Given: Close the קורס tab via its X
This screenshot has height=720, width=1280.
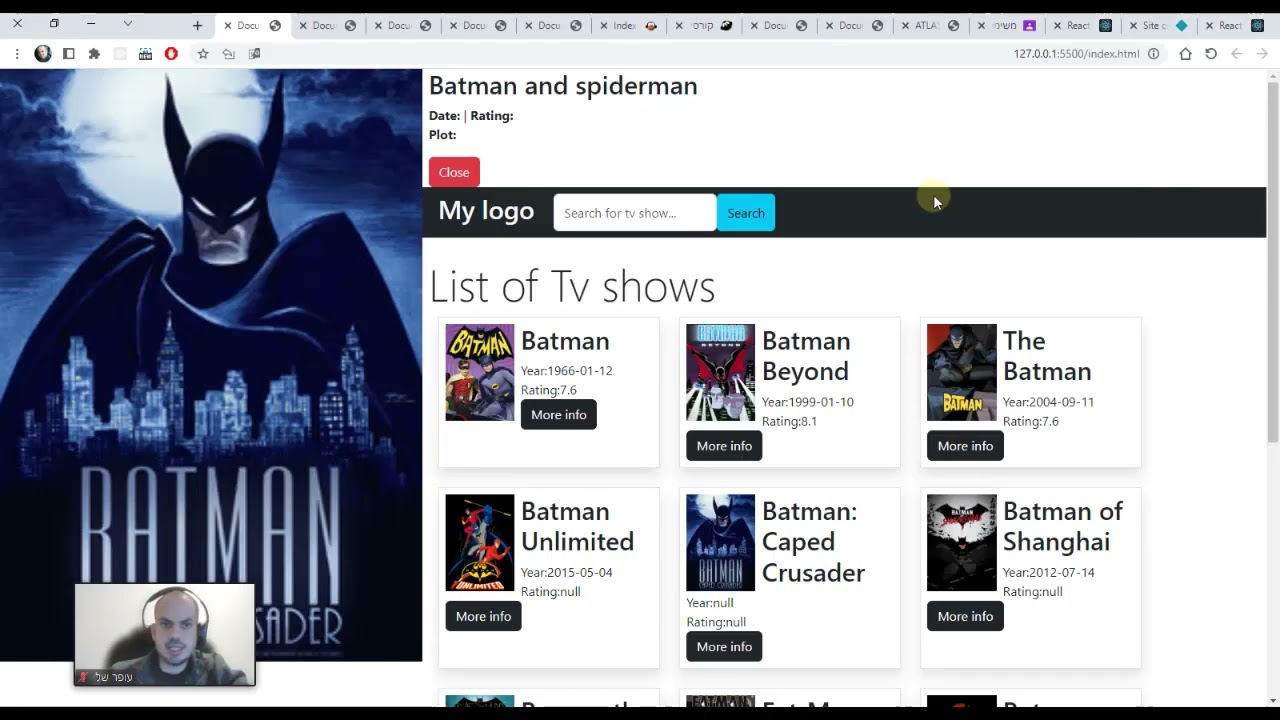Looking at the screenshot, I should [x=679, y=26].
